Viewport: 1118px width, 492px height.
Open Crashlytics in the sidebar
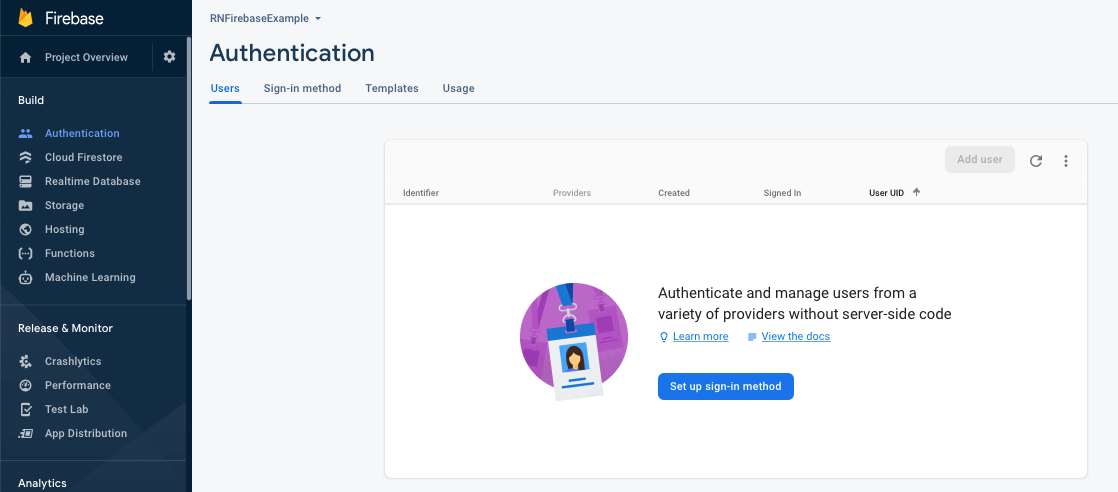pos(73,362)
